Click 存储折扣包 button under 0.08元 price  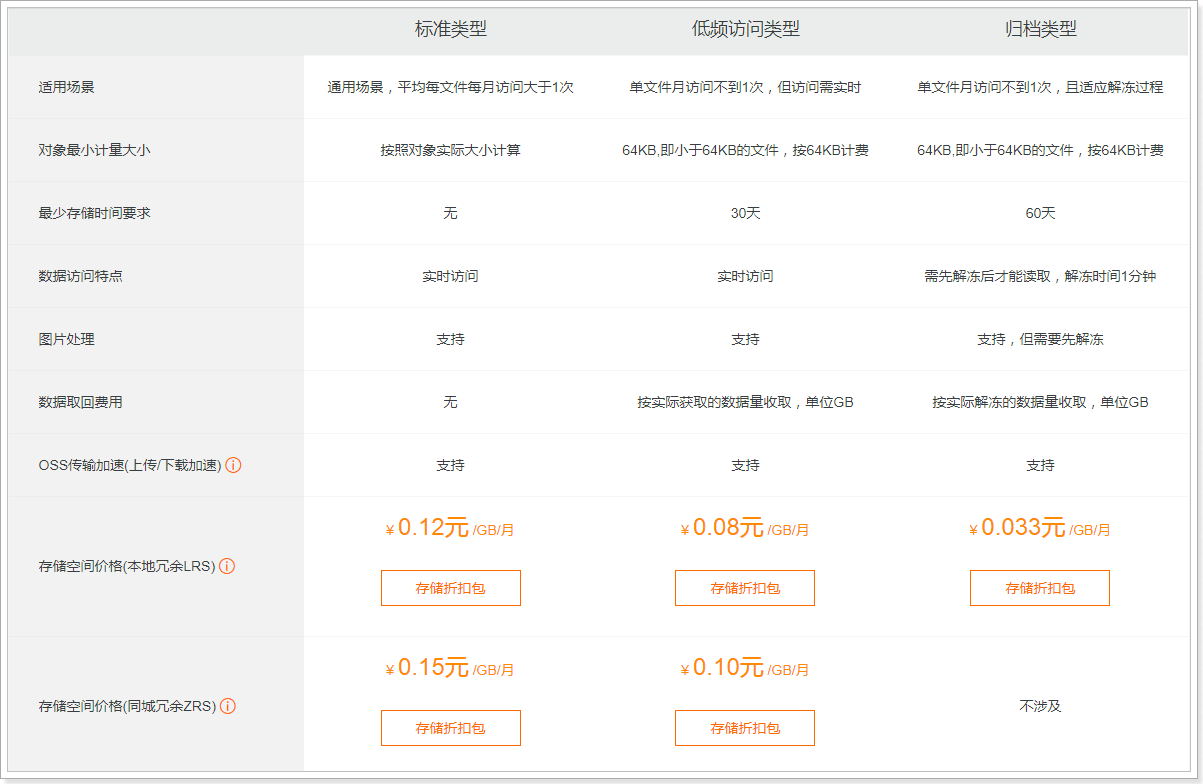(744, 588)
